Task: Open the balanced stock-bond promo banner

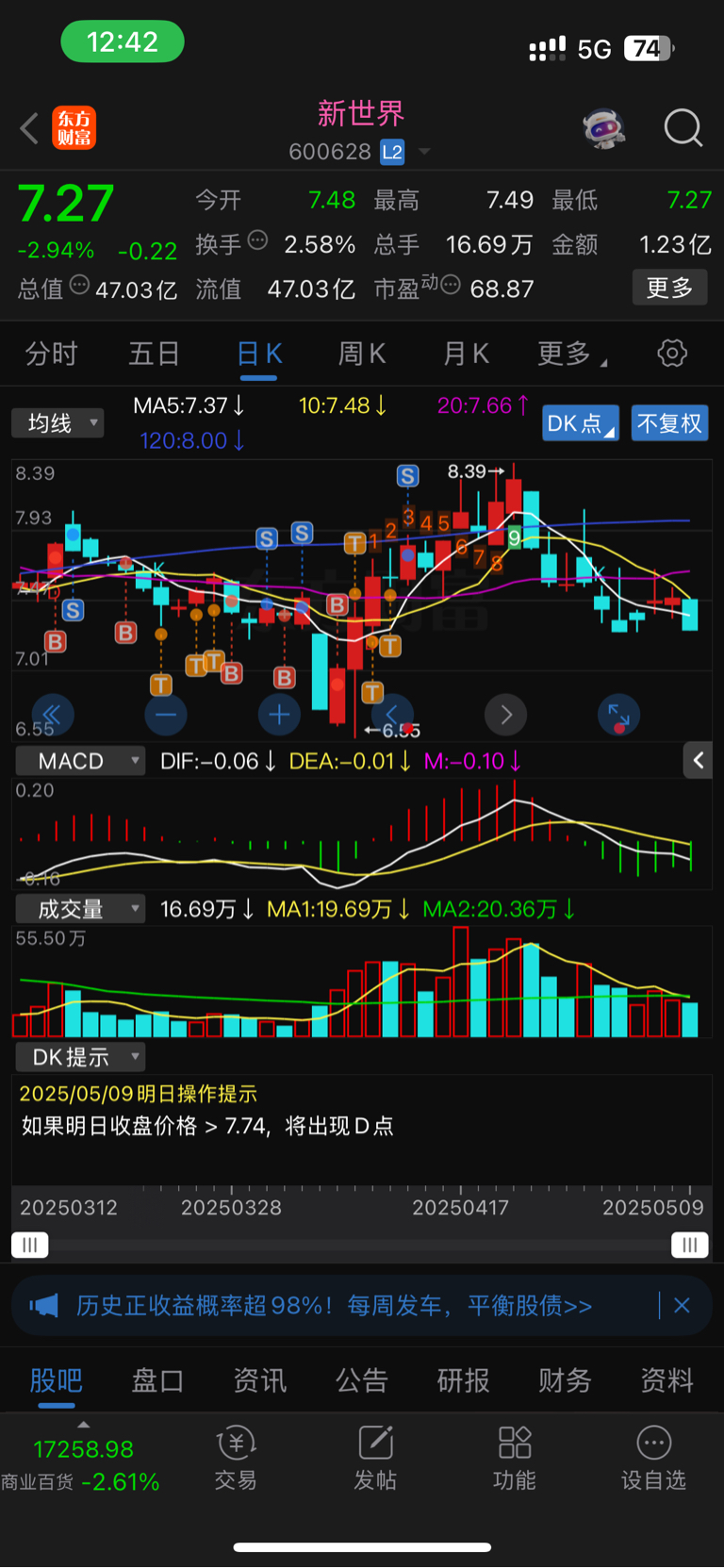Action: (362, 1306)
